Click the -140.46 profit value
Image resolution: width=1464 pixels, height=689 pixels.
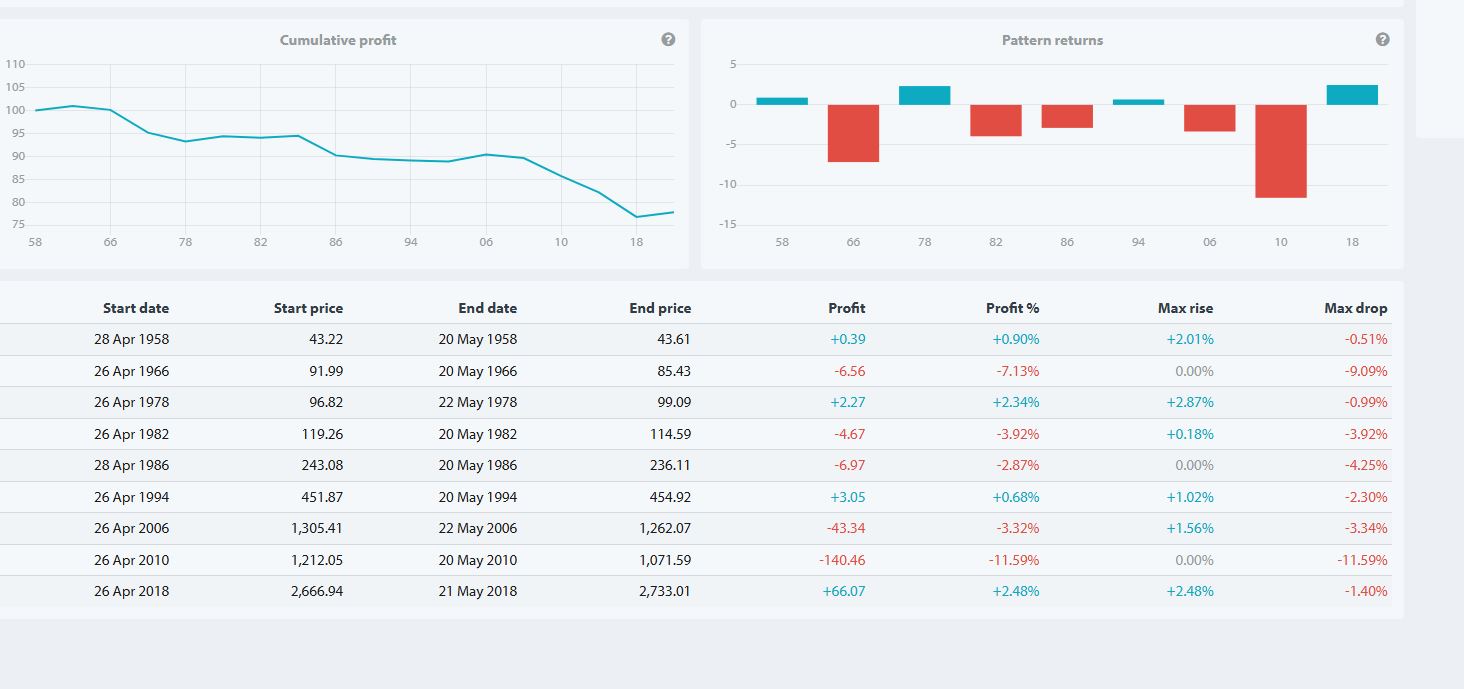tap(842, 560)
